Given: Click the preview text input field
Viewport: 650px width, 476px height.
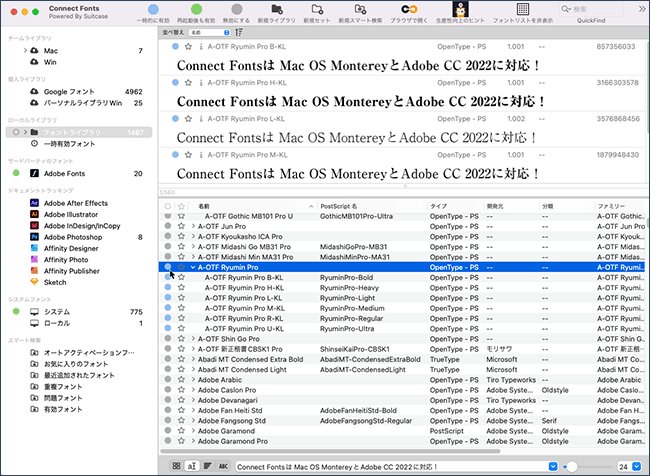Looking at the screenshot, I should [x=392, y=466].
